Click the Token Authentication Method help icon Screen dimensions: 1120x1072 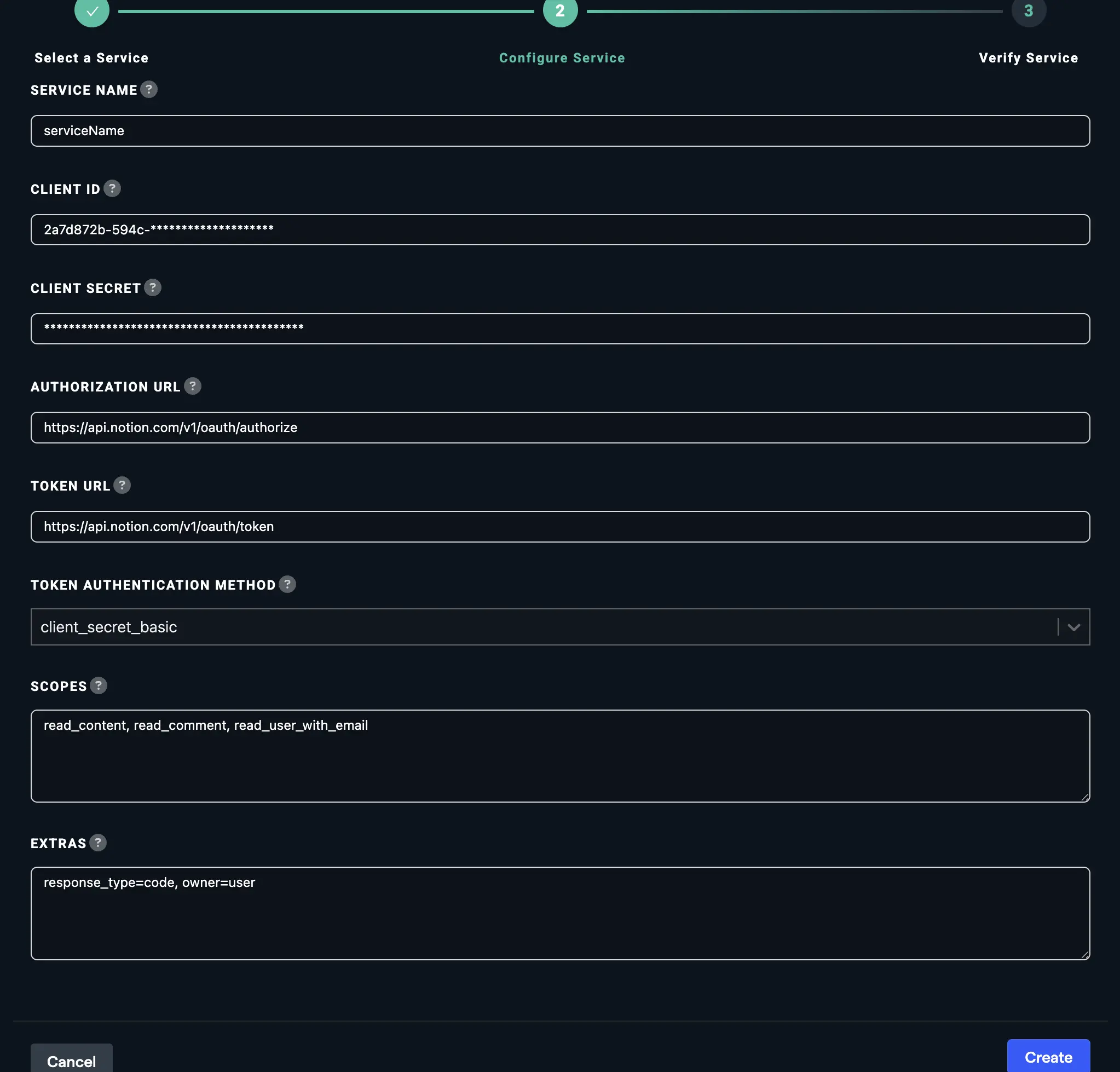pyautogui.click(x=287, y=585)
